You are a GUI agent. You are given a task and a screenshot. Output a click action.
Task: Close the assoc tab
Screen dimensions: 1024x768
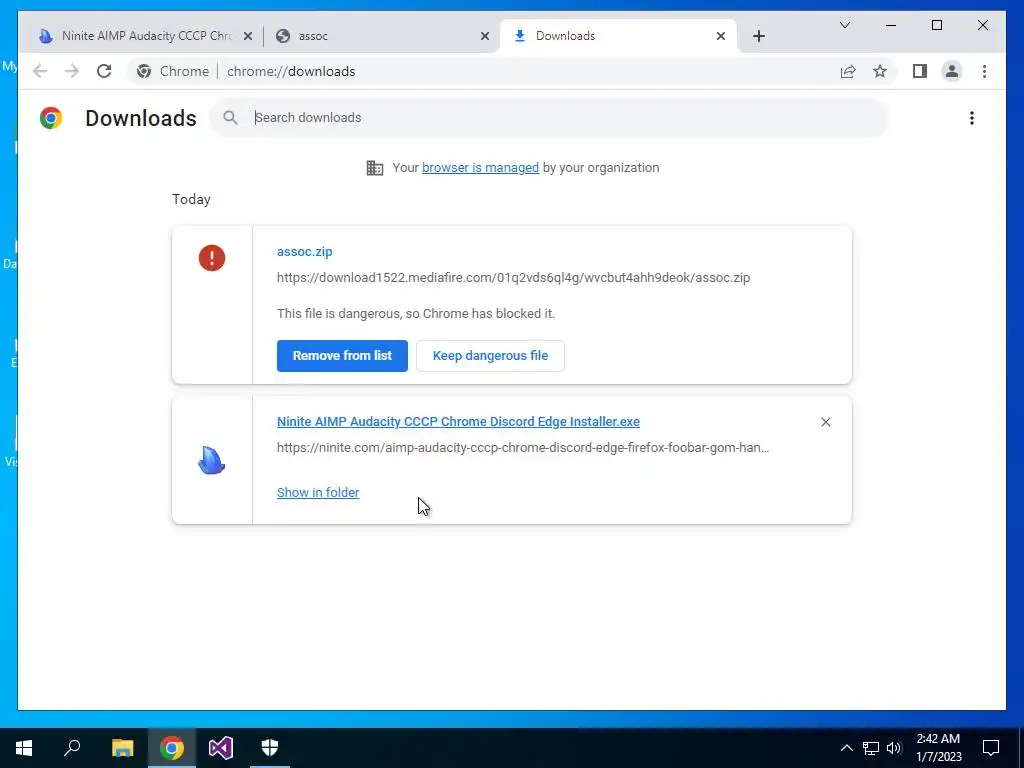coord(485,36)
